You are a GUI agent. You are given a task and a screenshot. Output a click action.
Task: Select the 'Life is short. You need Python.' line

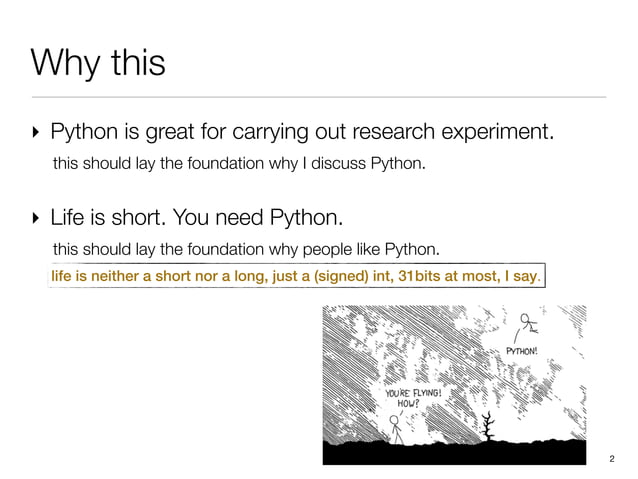[x=197, y=217]
